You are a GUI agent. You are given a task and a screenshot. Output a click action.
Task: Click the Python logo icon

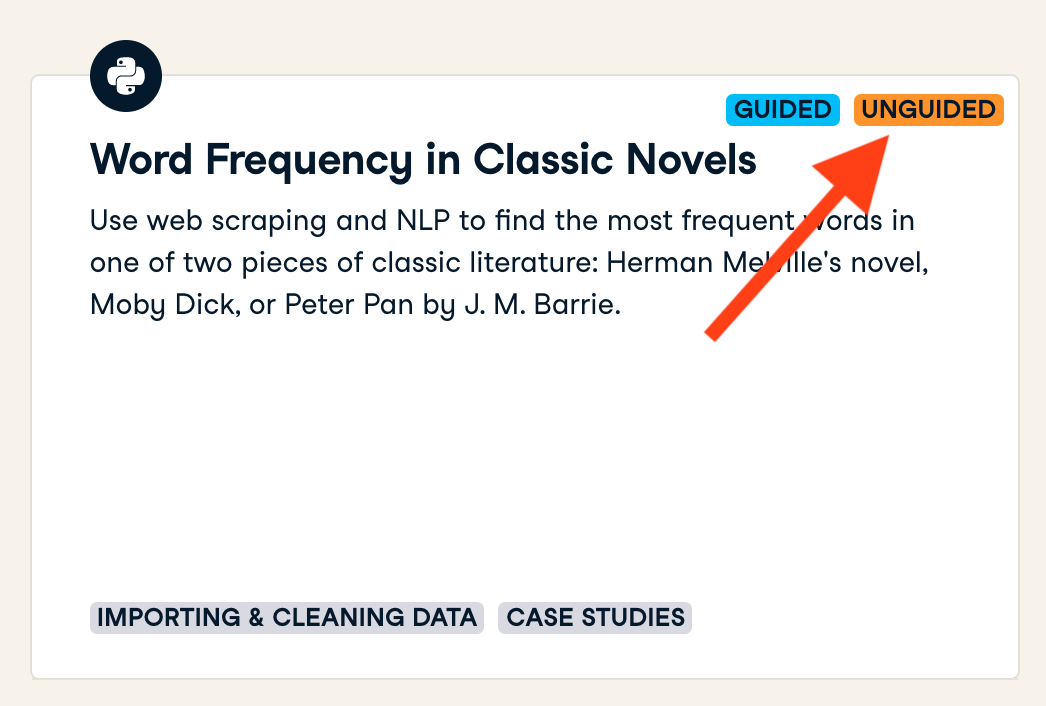[126, 75]
